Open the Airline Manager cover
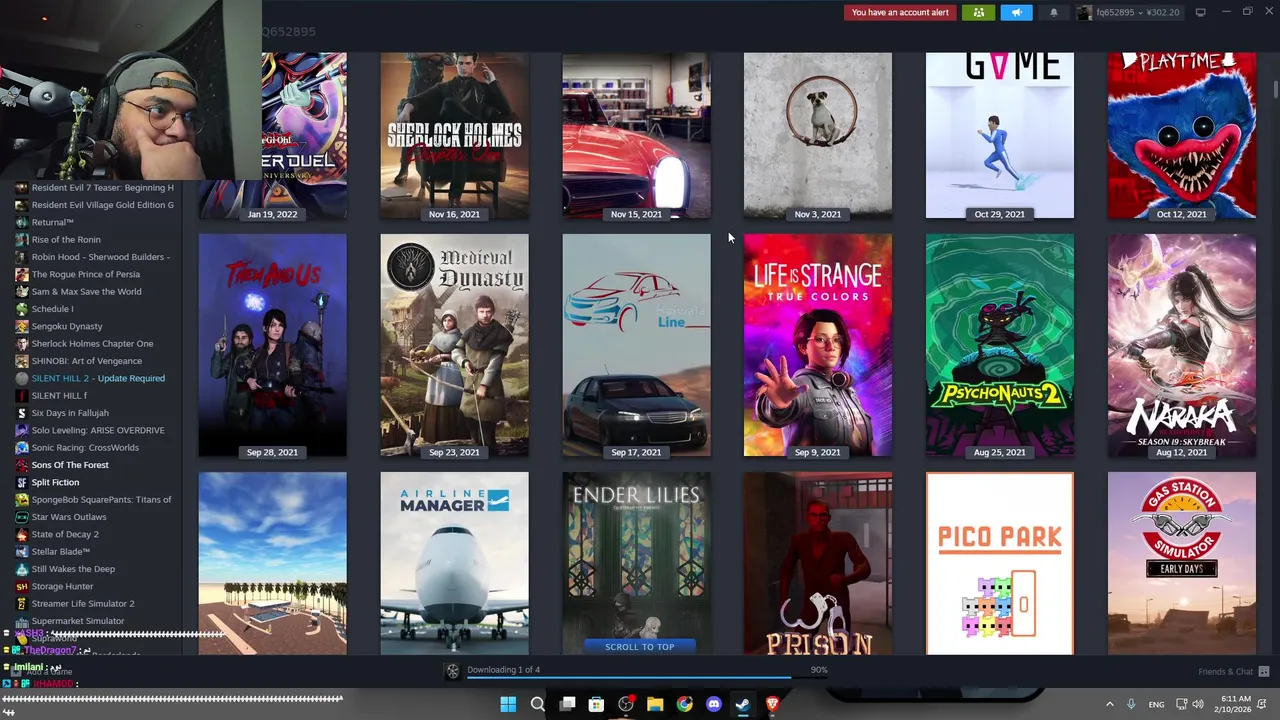 coord(454,563)
